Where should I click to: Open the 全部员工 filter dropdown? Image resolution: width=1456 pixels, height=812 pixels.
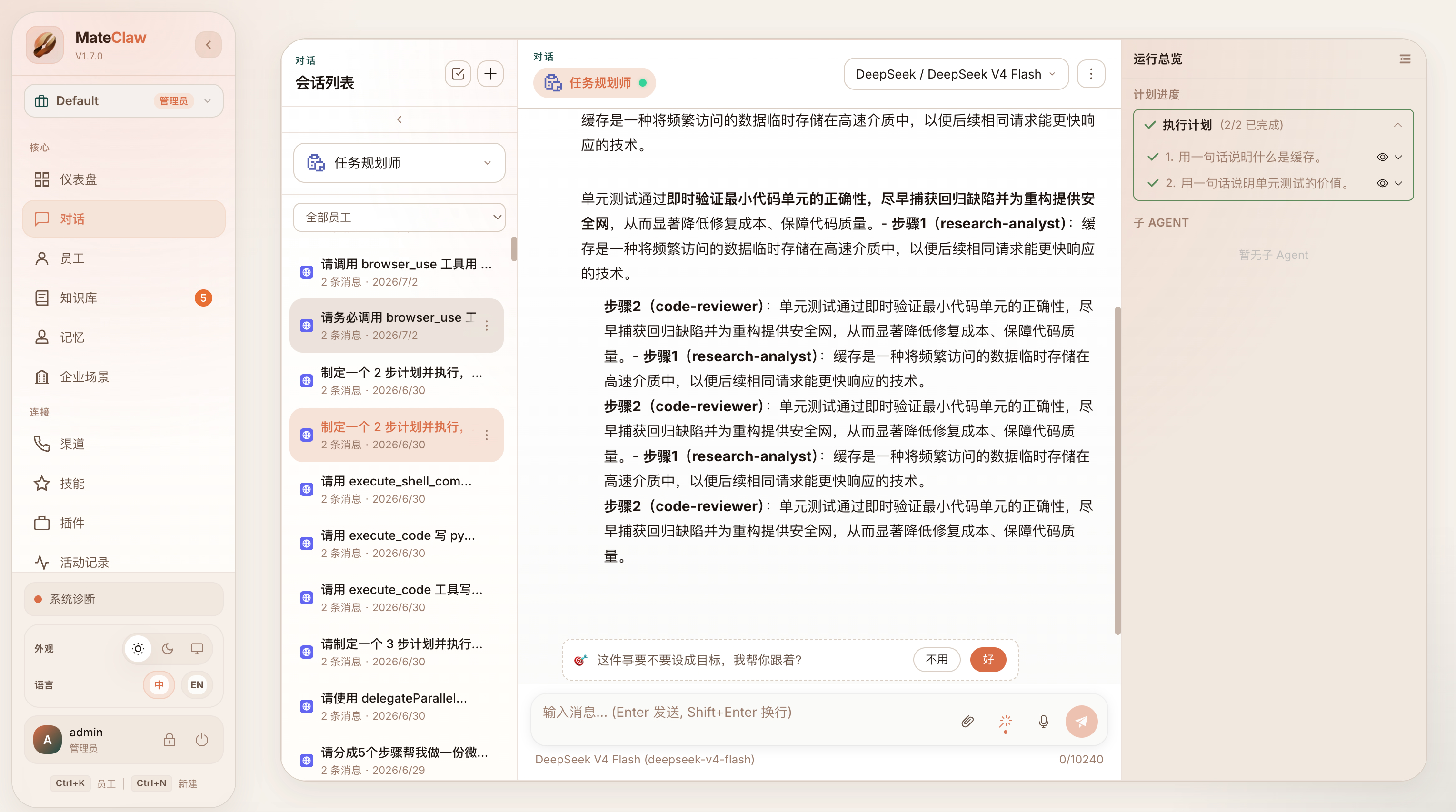click(399, 217)
